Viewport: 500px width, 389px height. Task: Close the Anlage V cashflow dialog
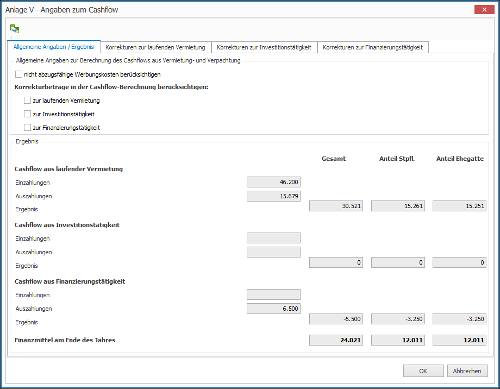tap(484, 10)
